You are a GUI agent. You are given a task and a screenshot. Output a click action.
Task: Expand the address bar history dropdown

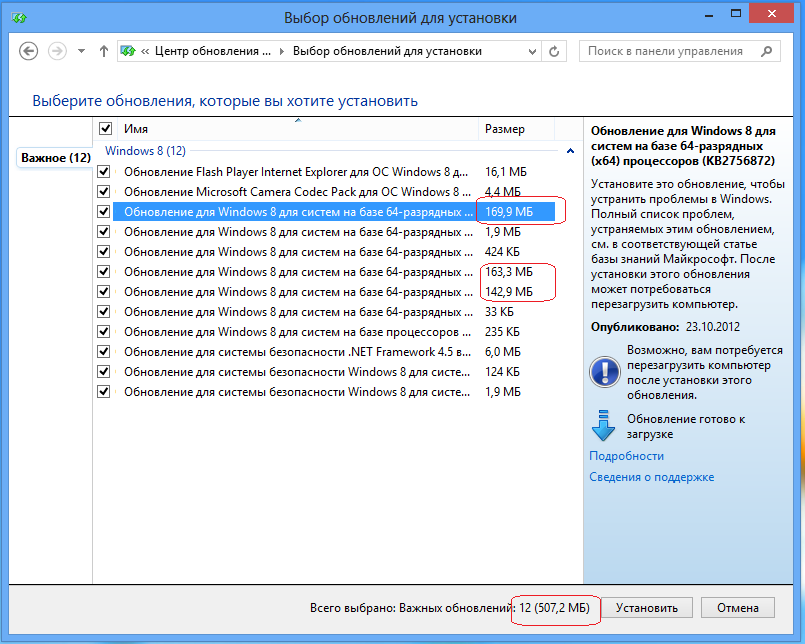pos(532,51)
